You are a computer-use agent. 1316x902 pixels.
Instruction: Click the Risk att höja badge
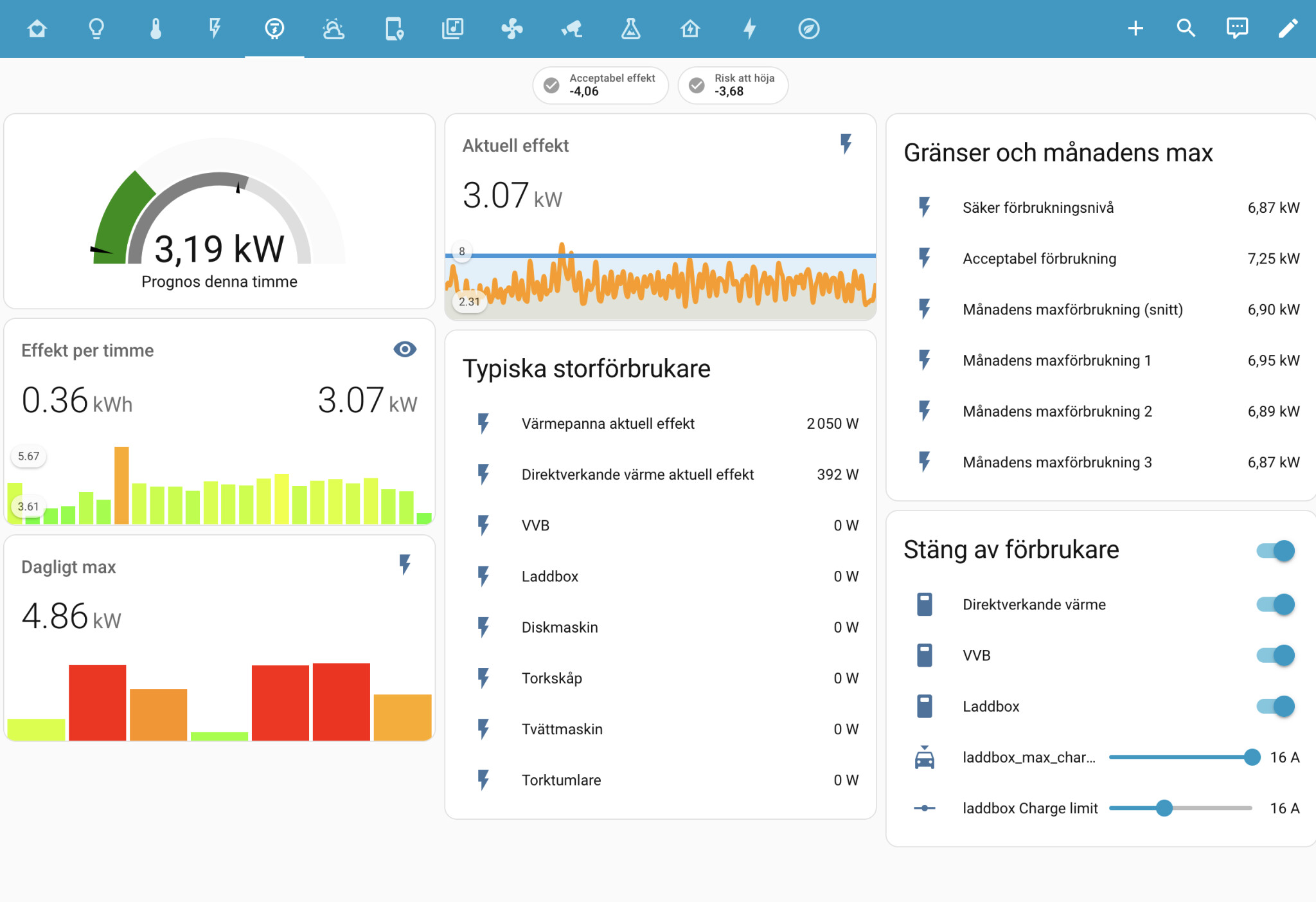(x=733, y=85)
